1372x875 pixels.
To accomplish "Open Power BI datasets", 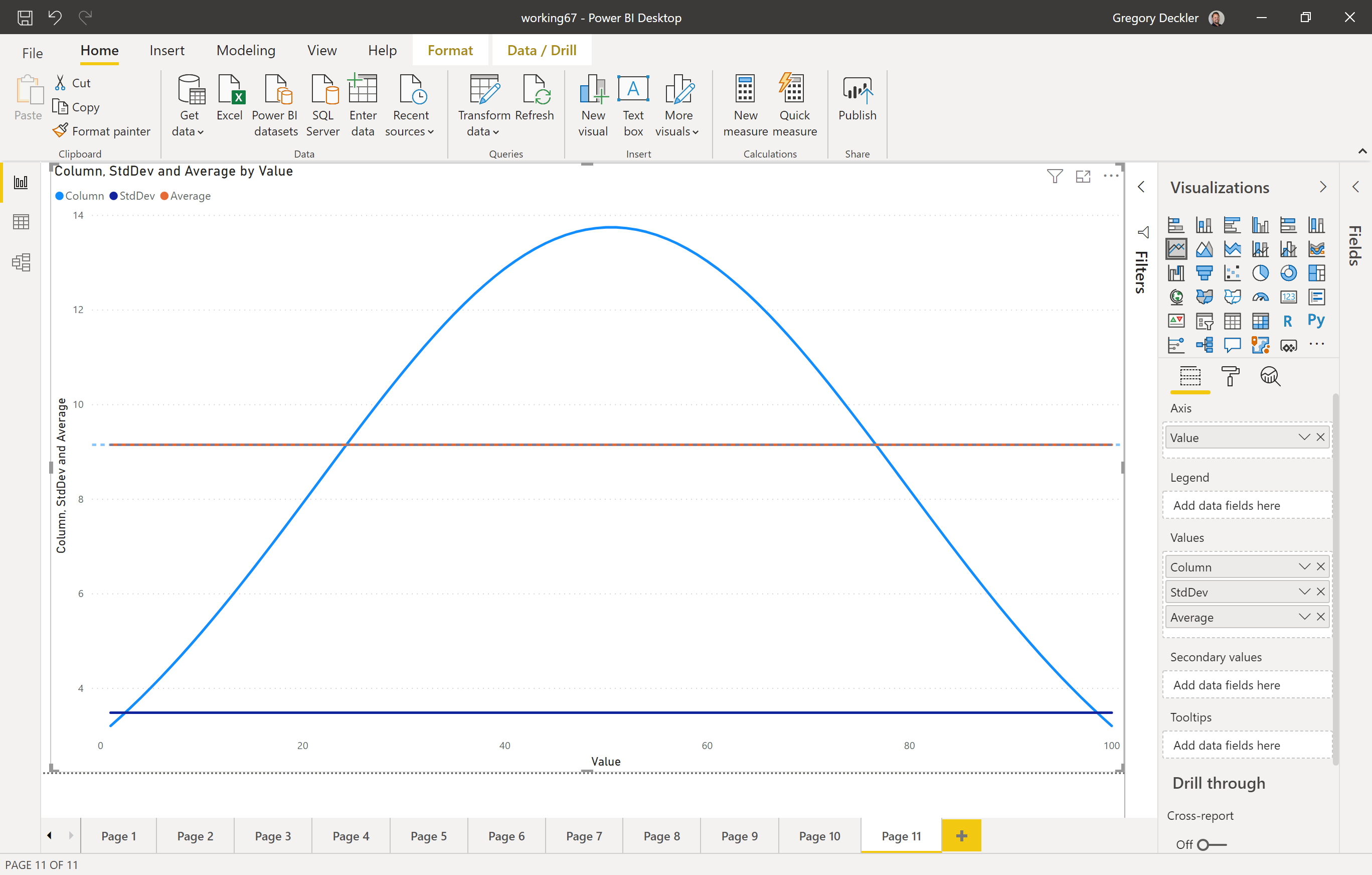I will (276, 105).
